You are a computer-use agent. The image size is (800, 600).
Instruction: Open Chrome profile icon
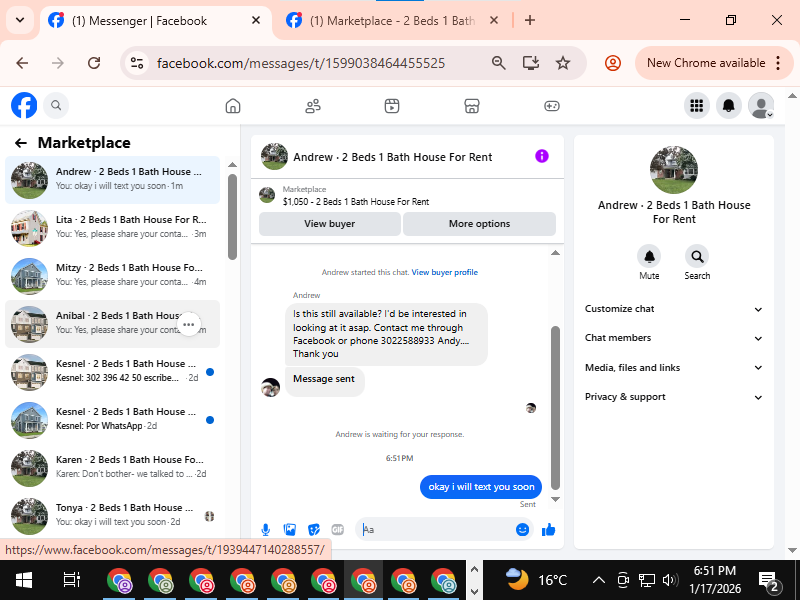[613, 63]
